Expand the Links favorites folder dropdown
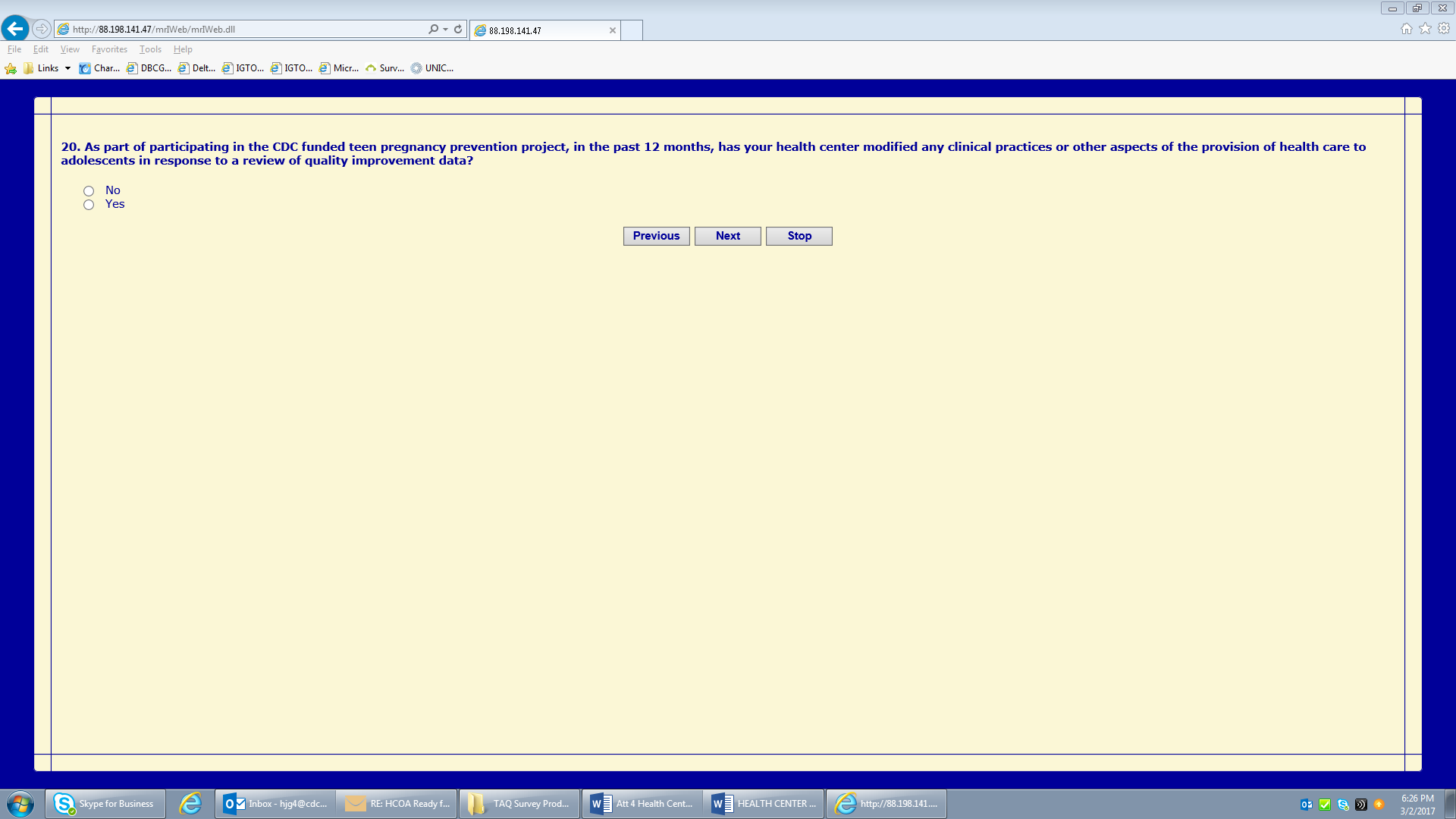This screenshot has width=1456, height=819. pyautogui.click(x=67, y=68)
